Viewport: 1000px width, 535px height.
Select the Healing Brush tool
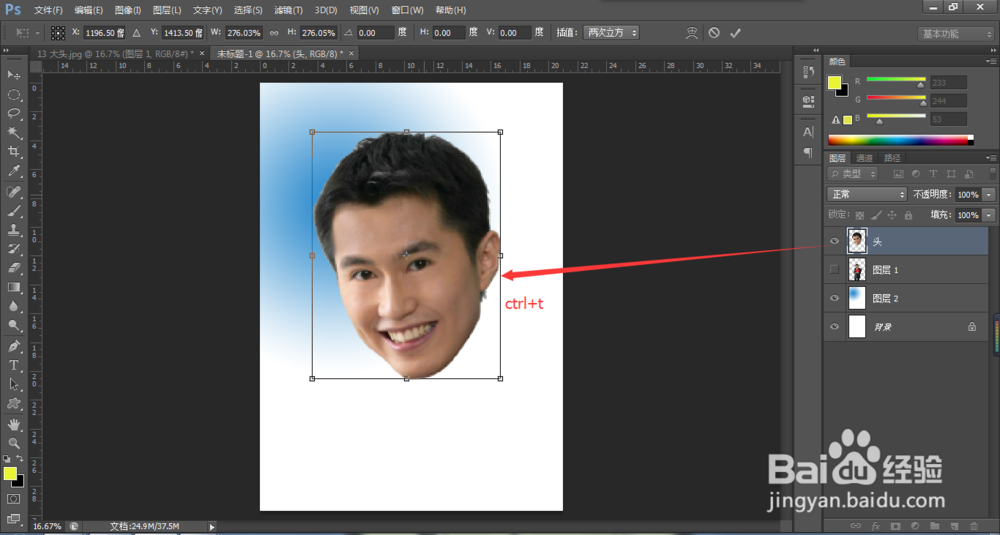13,191
